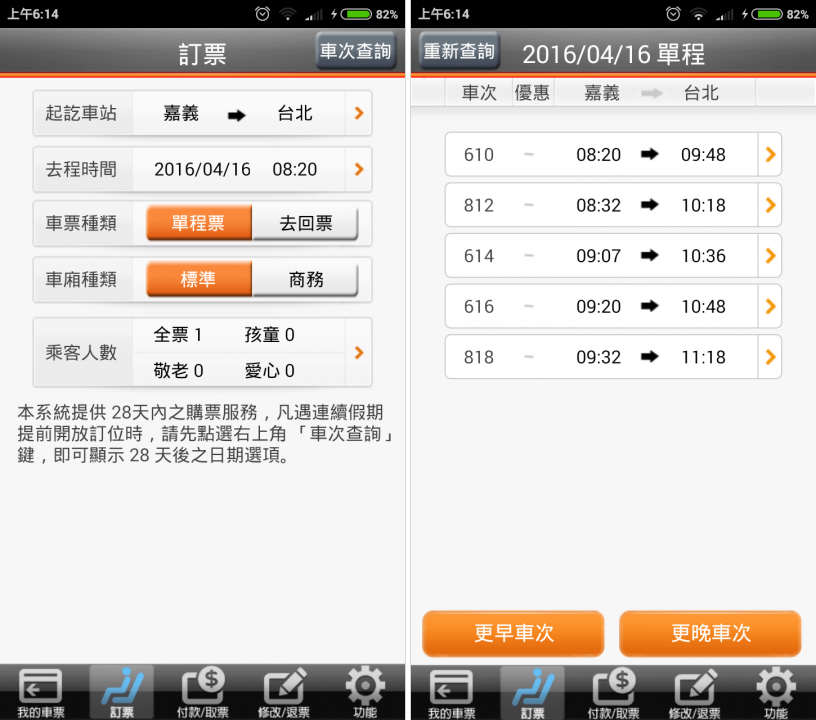Open the 我的車票 ticket icon on booking screen
Viewport: 816px width, 720px height.
click(x=40, y=690)
